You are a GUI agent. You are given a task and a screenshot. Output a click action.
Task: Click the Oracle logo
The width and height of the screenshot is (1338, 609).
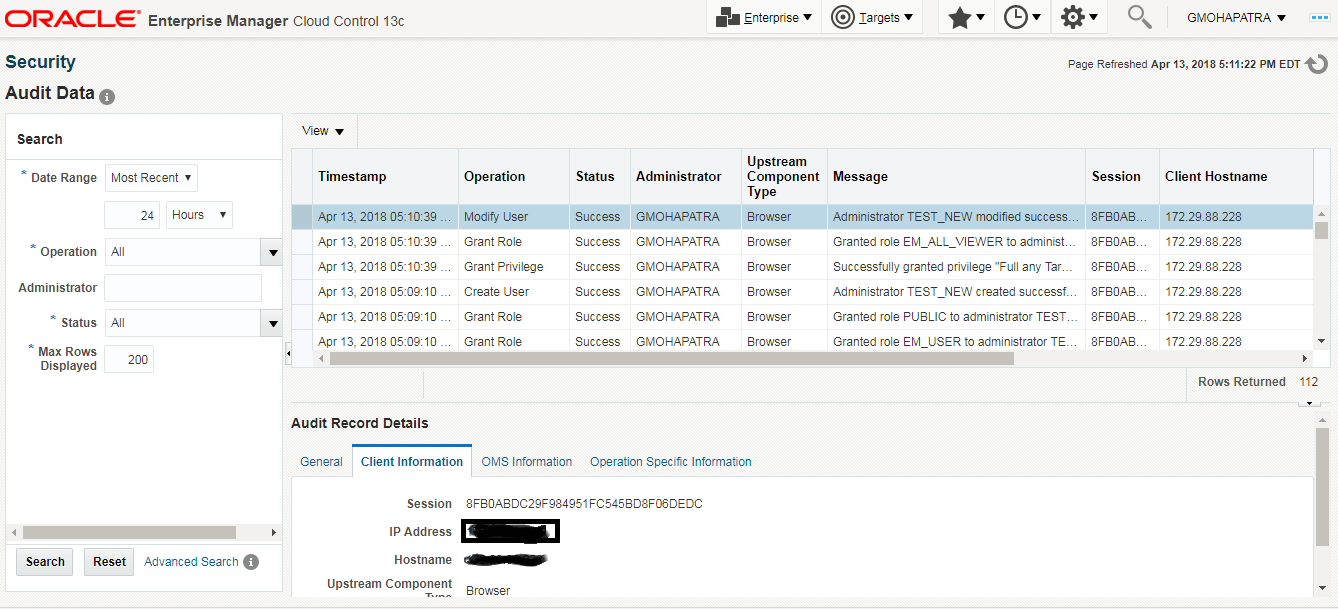(73, 19)
